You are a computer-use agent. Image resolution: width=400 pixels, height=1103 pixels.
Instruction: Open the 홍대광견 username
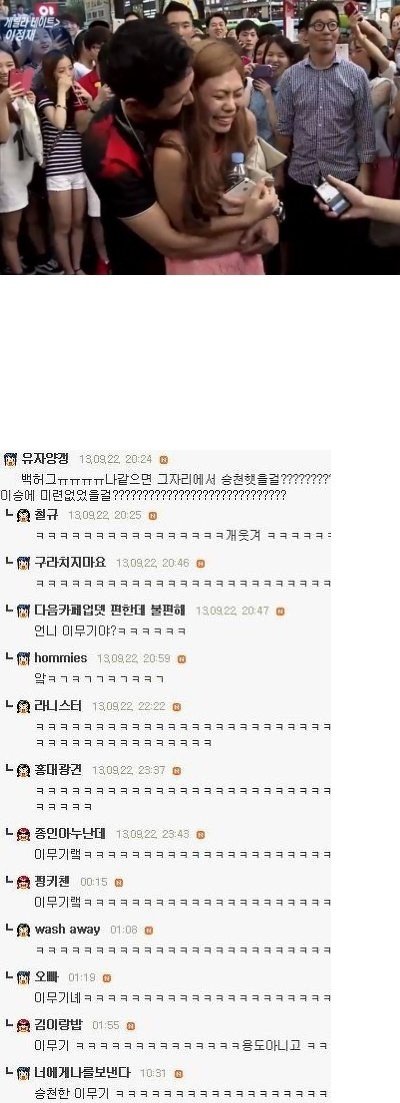pyautogui.click(x=58, y=770)
